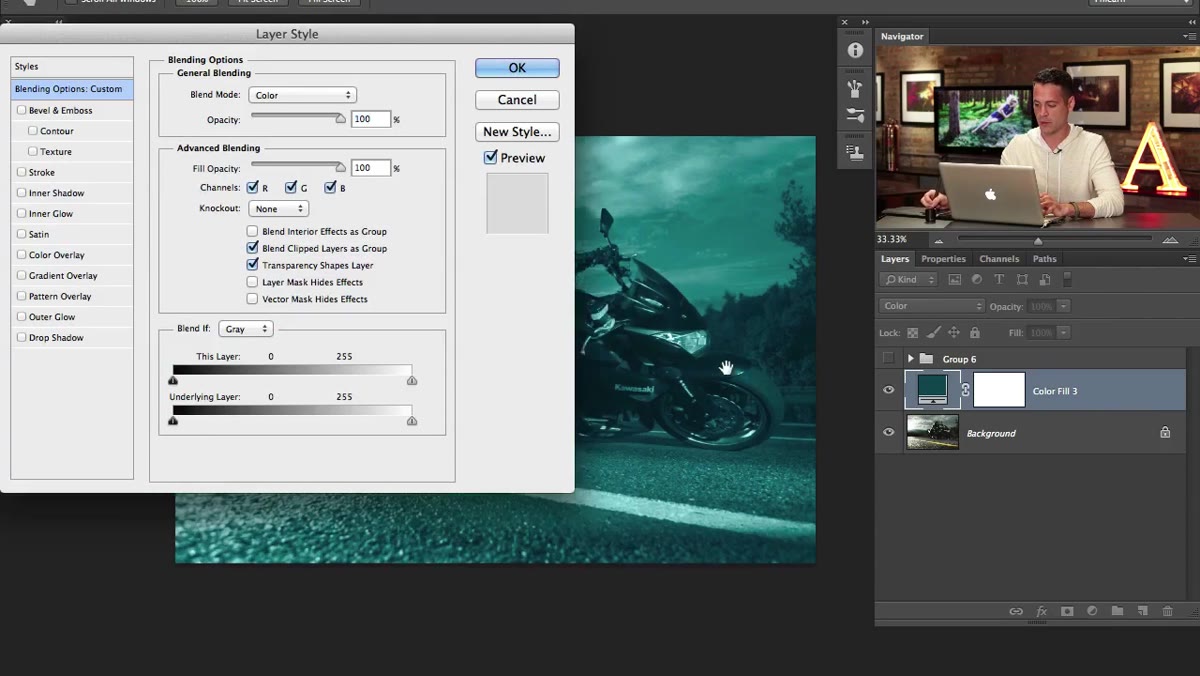Lock position move icon
The image size is (1200, 676).
click(954, 332)
